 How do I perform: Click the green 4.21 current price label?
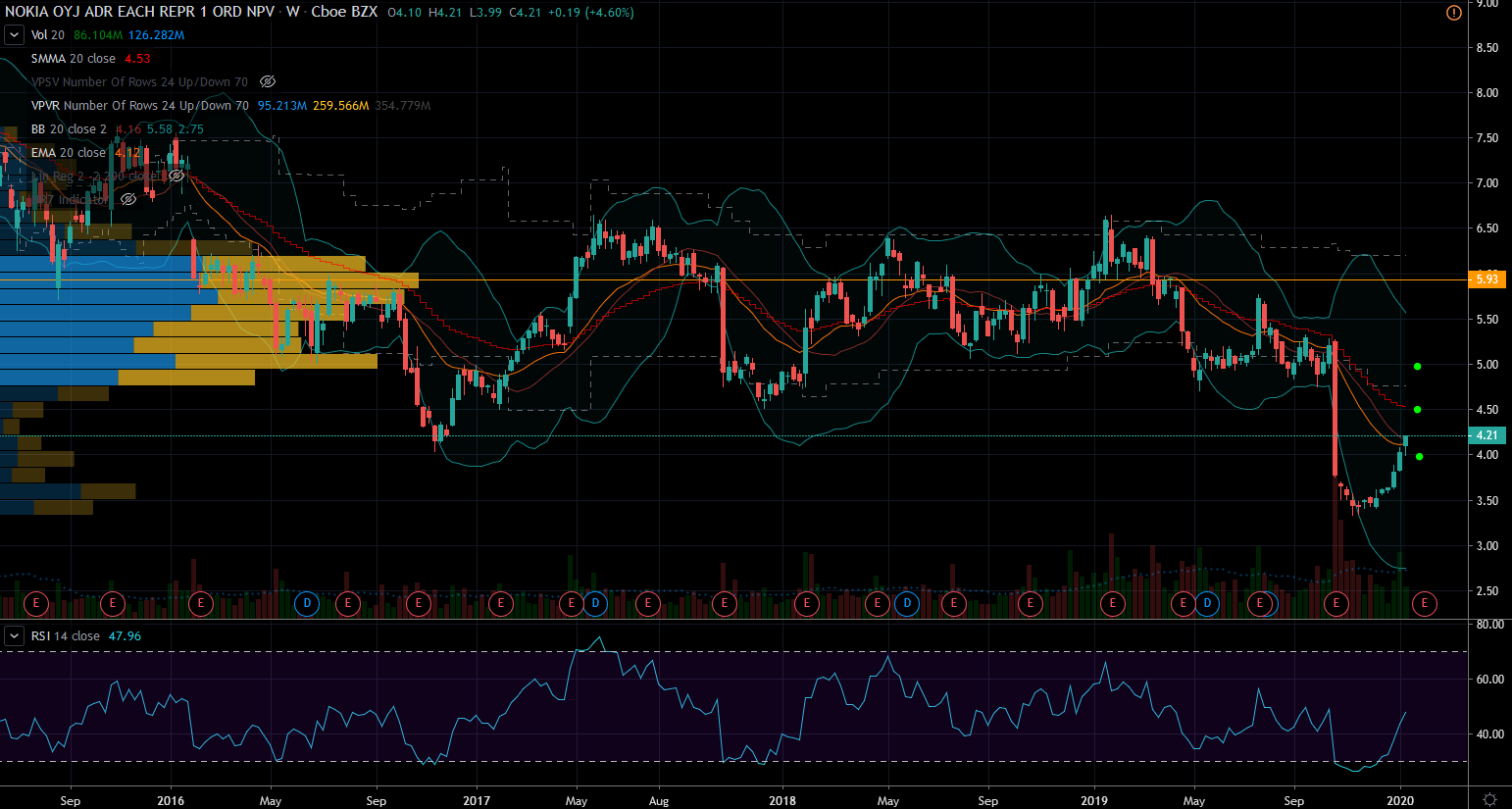[1487, 435]
